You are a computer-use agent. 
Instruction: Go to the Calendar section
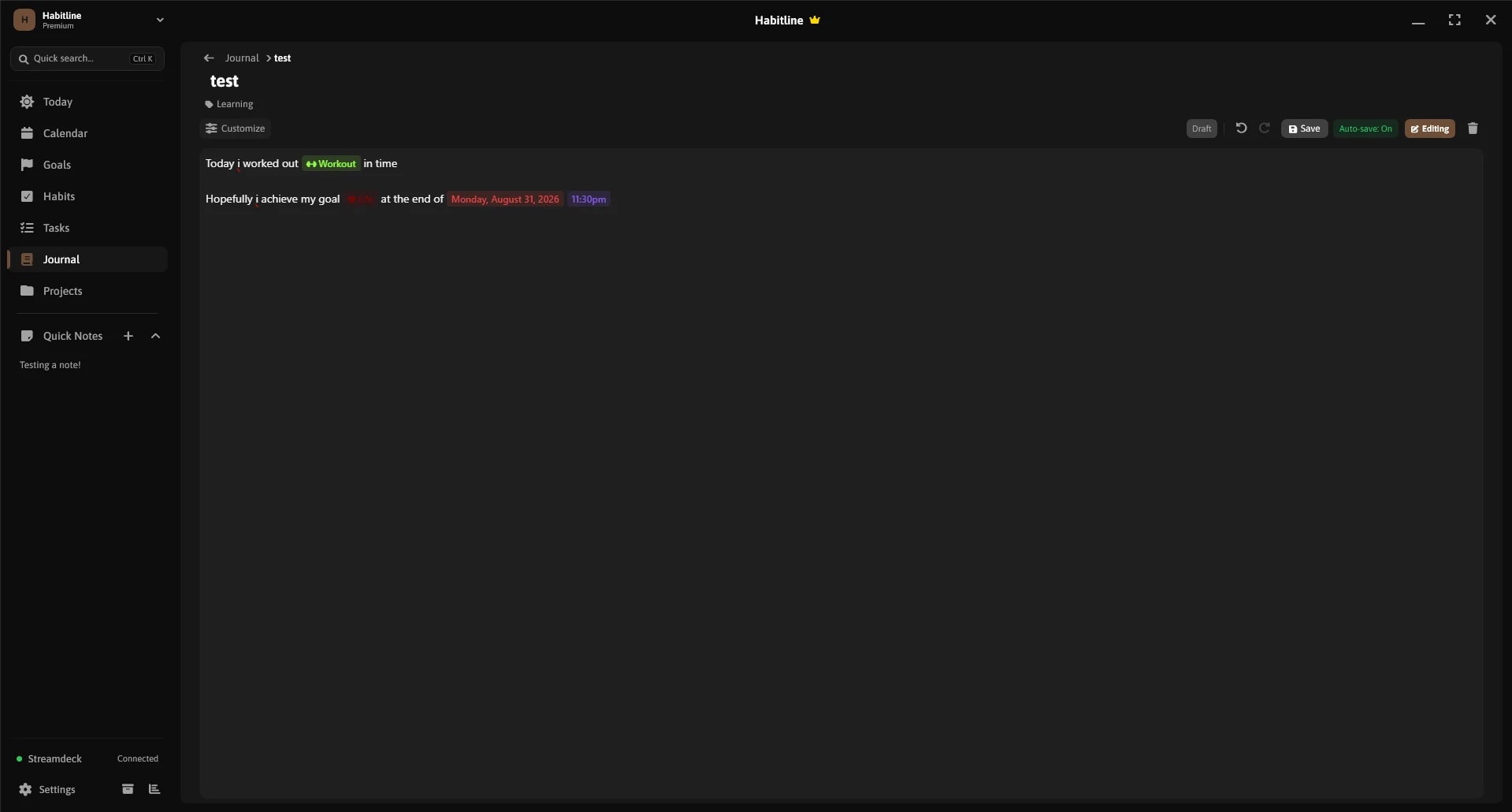tap(87, 133)
